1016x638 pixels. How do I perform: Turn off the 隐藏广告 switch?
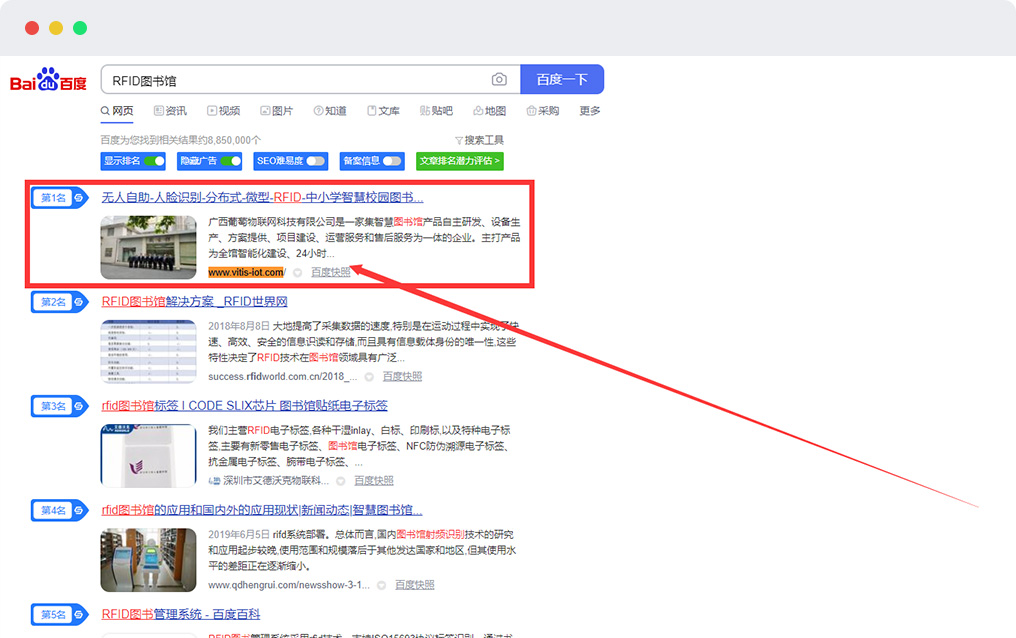[231, 161]
